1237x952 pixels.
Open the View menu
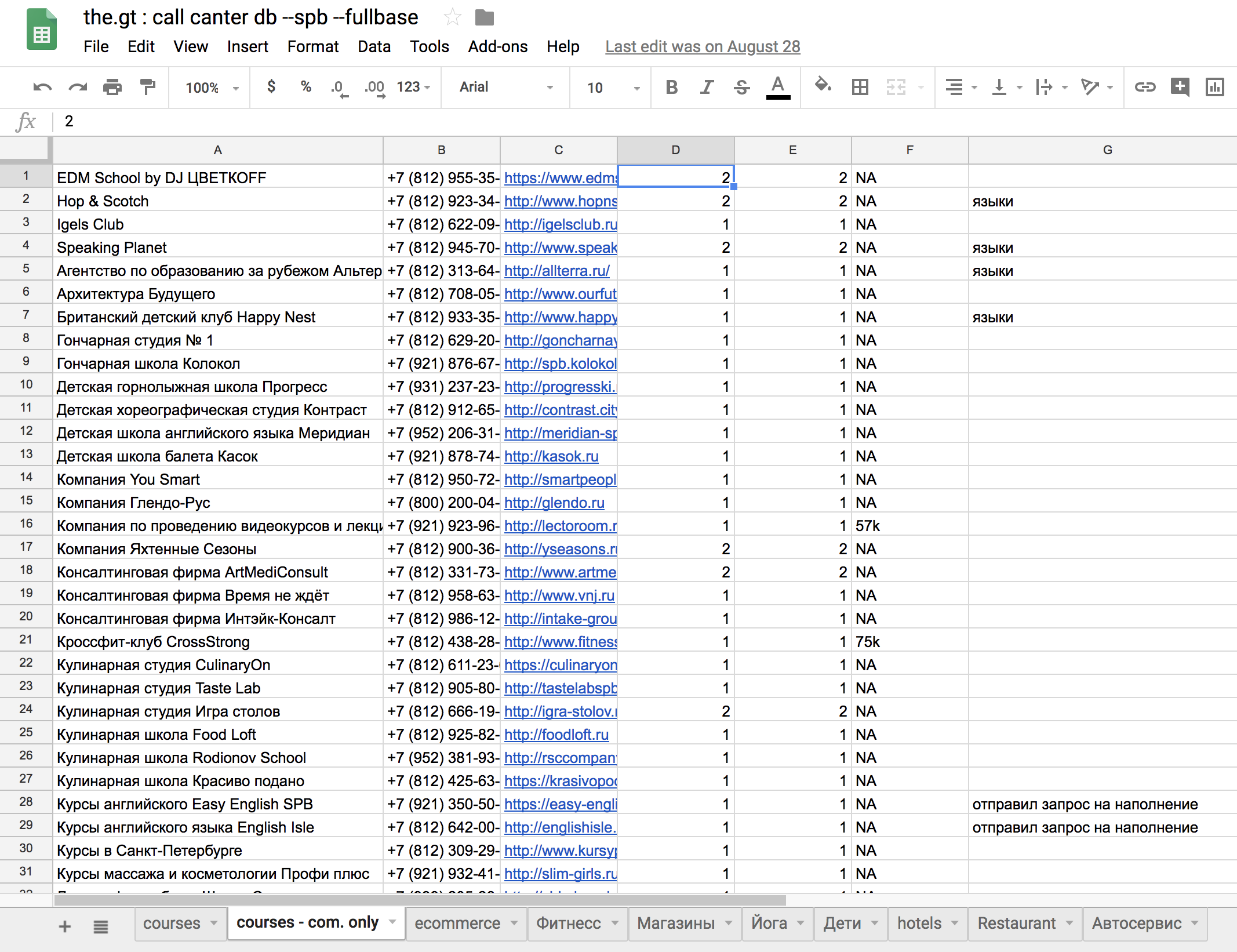(x=191, y=46)
